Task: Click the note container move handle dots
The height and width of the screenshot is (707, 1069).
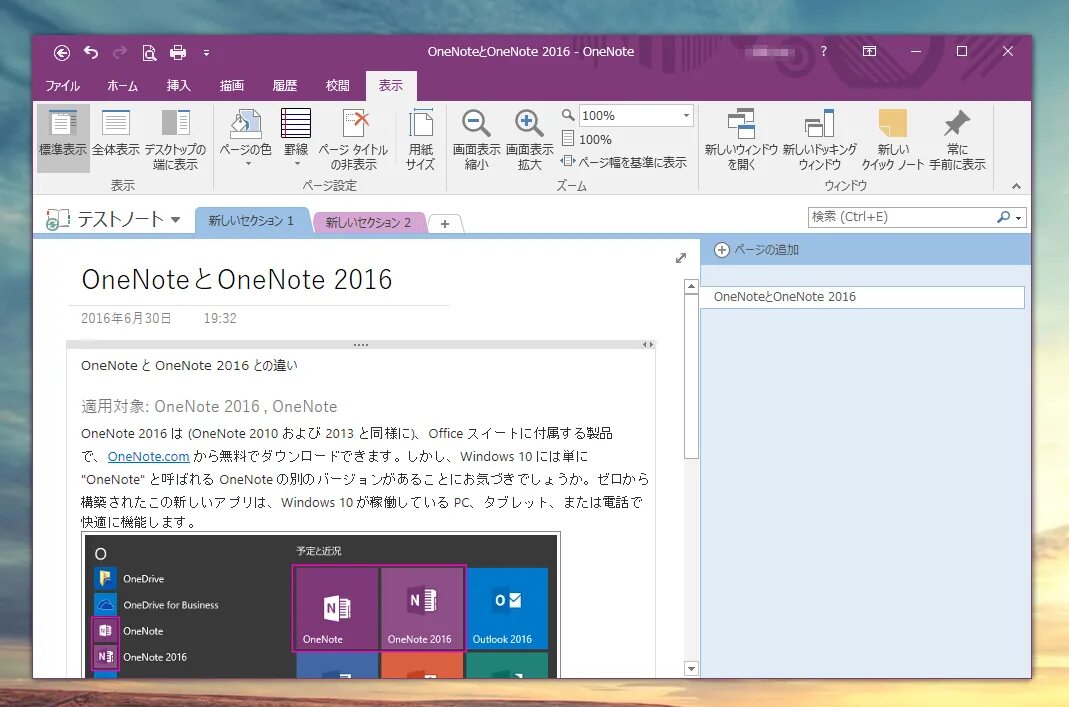Action: tap(361, 345)
